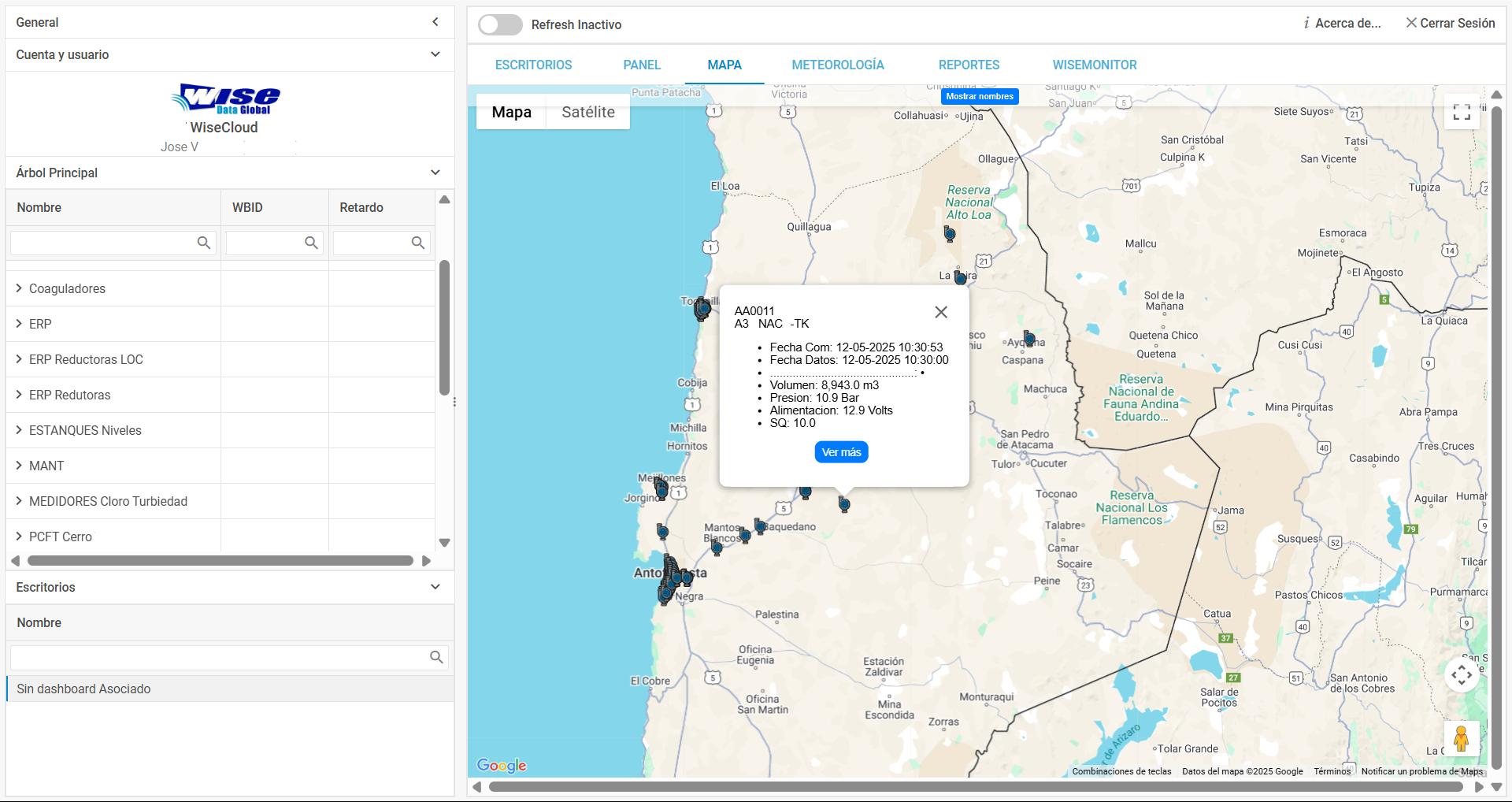Open the map Términos link
Screen dimensions: 1512x802
1332,771
